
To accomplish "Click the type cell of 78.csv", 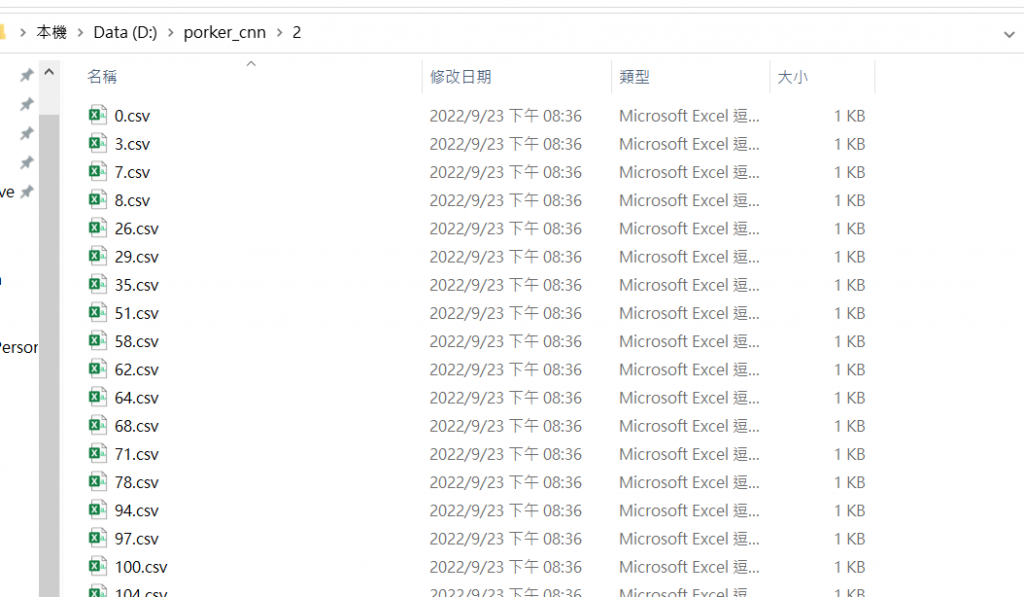I will 689,482.
